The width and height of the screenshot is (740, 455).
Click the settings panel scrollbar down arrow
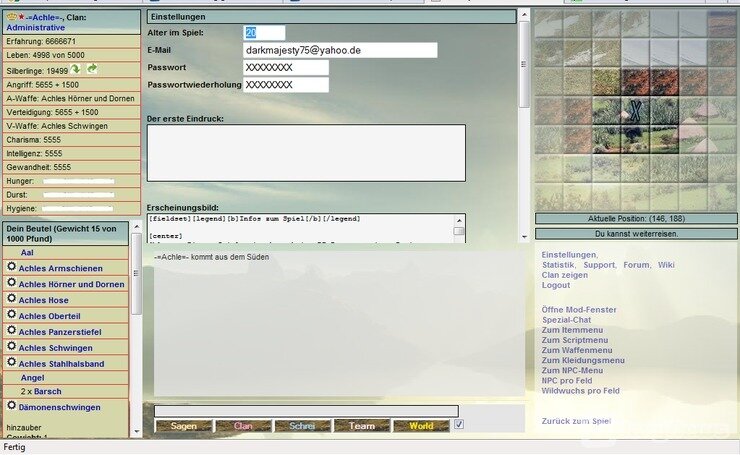click(524, 237)
